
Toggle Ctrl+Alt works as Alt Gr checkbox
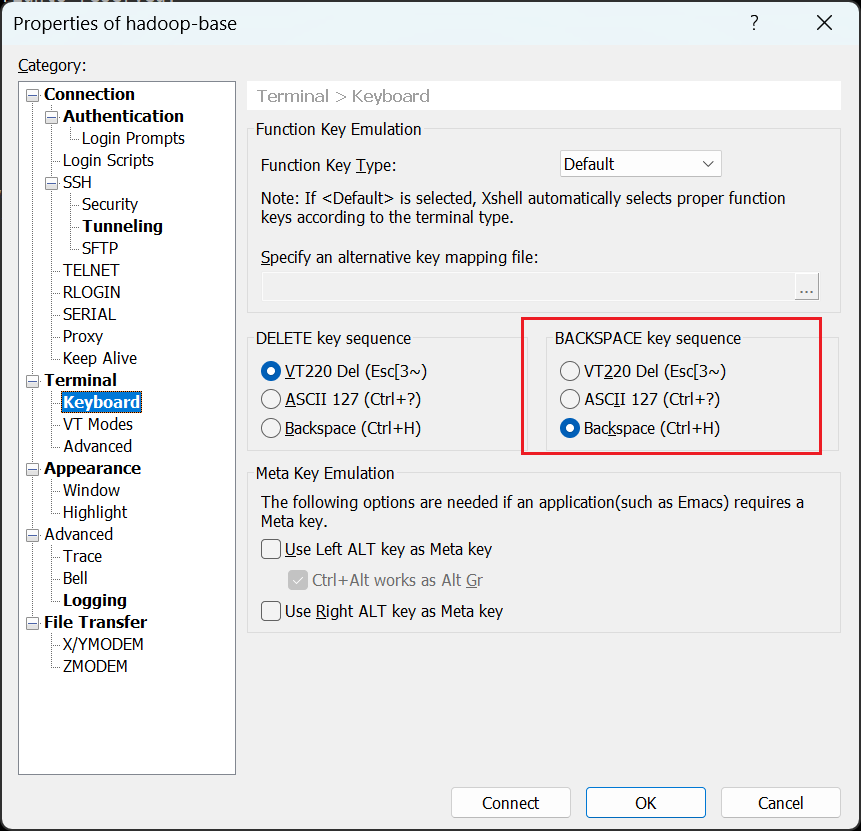[x=385, y=580]
